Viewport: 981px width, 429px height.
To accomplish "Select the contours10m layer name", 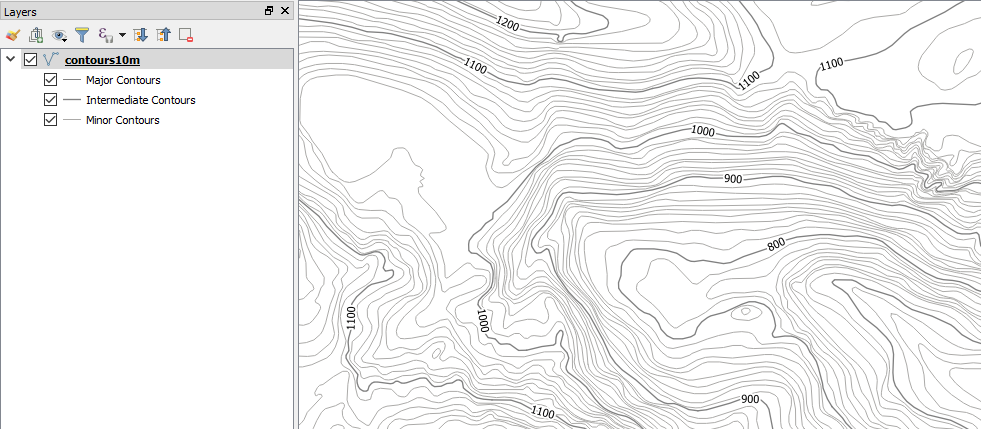I will tap(102, 60).
